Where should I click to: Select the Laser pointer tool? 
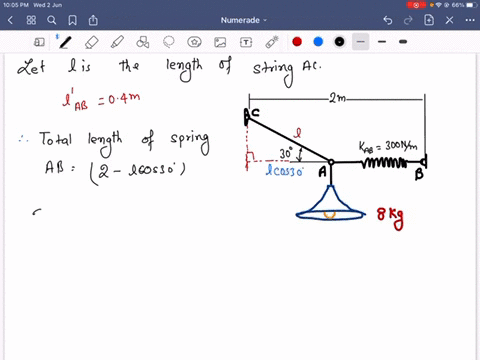click(272, 42)
